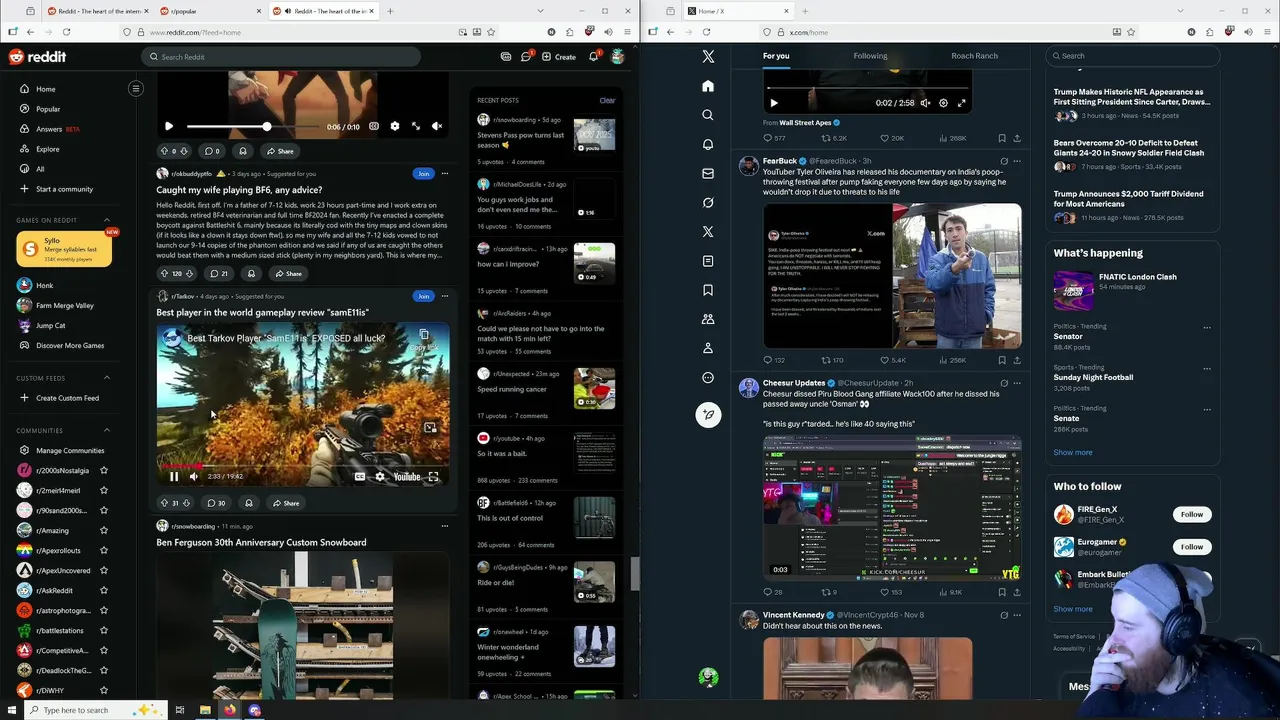Click the X compose post button
The height and width of the screenshot is (720, 1280).
coord(708,414)
